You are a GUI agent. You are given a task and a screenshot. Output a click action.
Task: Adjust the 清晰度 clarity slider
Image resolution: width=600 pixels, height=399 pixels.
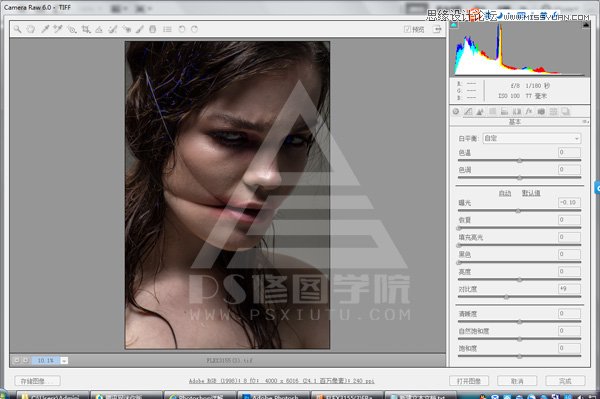(x=520, y=322)
